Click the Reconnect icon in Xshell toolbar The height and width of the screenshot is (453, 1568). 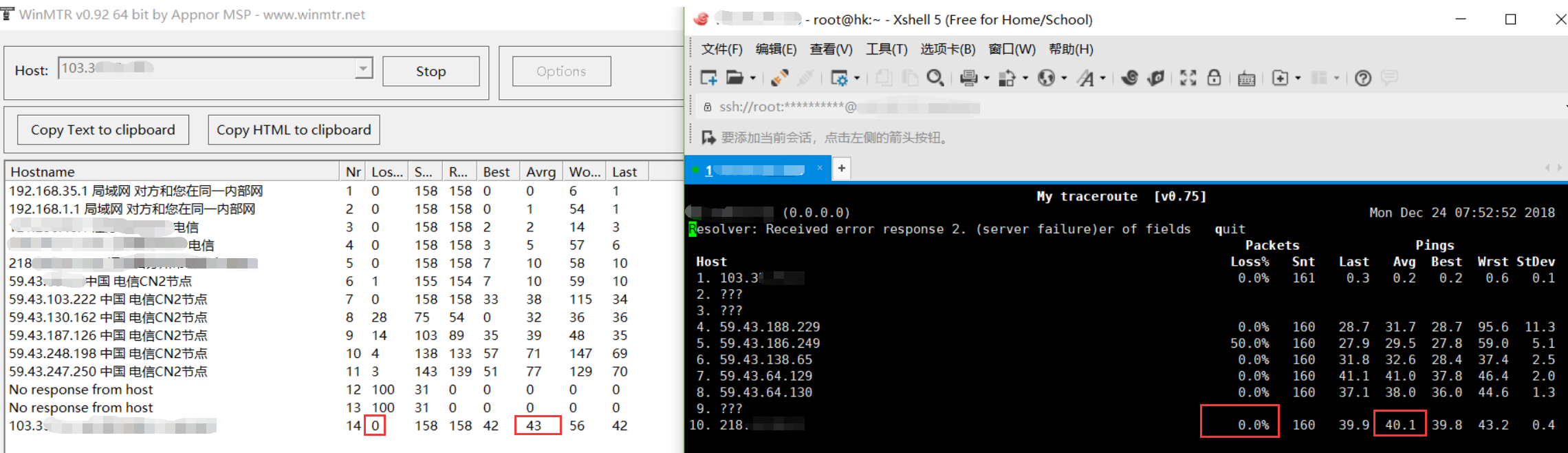(779, 78)
